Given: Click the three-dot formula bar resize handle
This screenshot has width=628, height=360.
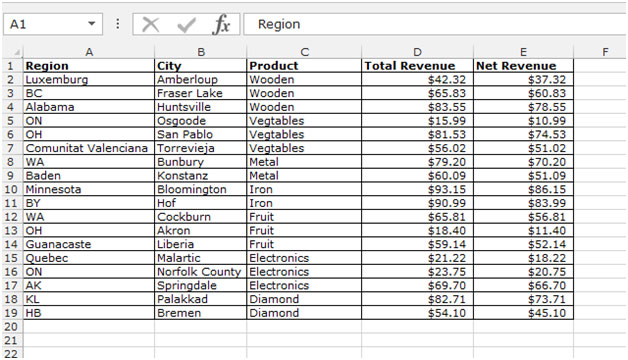Looking at the screenshot, I should click(x=117, y=24).
